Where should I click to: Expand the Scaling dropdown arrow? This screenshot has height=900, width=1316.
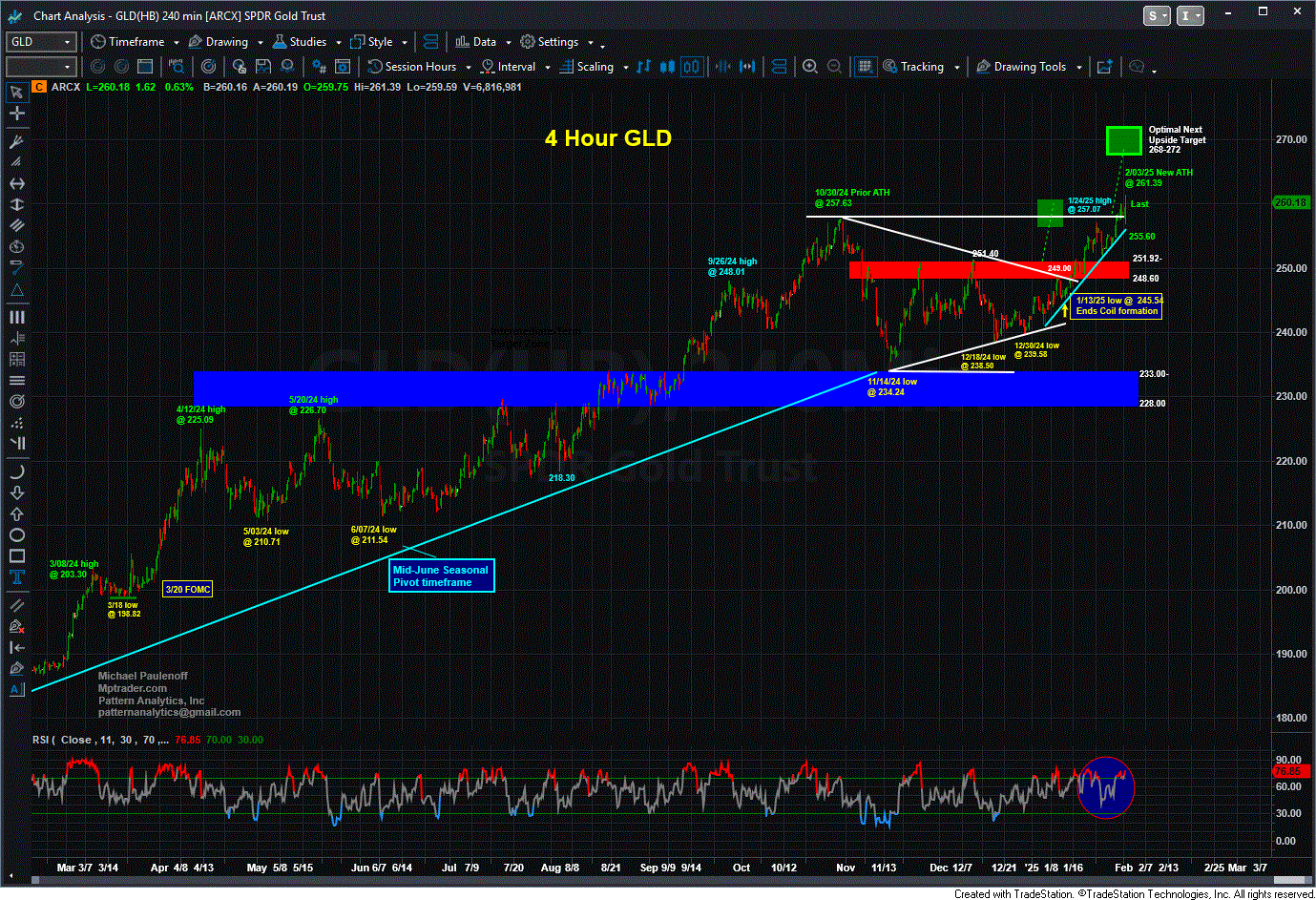pos(625,67)
